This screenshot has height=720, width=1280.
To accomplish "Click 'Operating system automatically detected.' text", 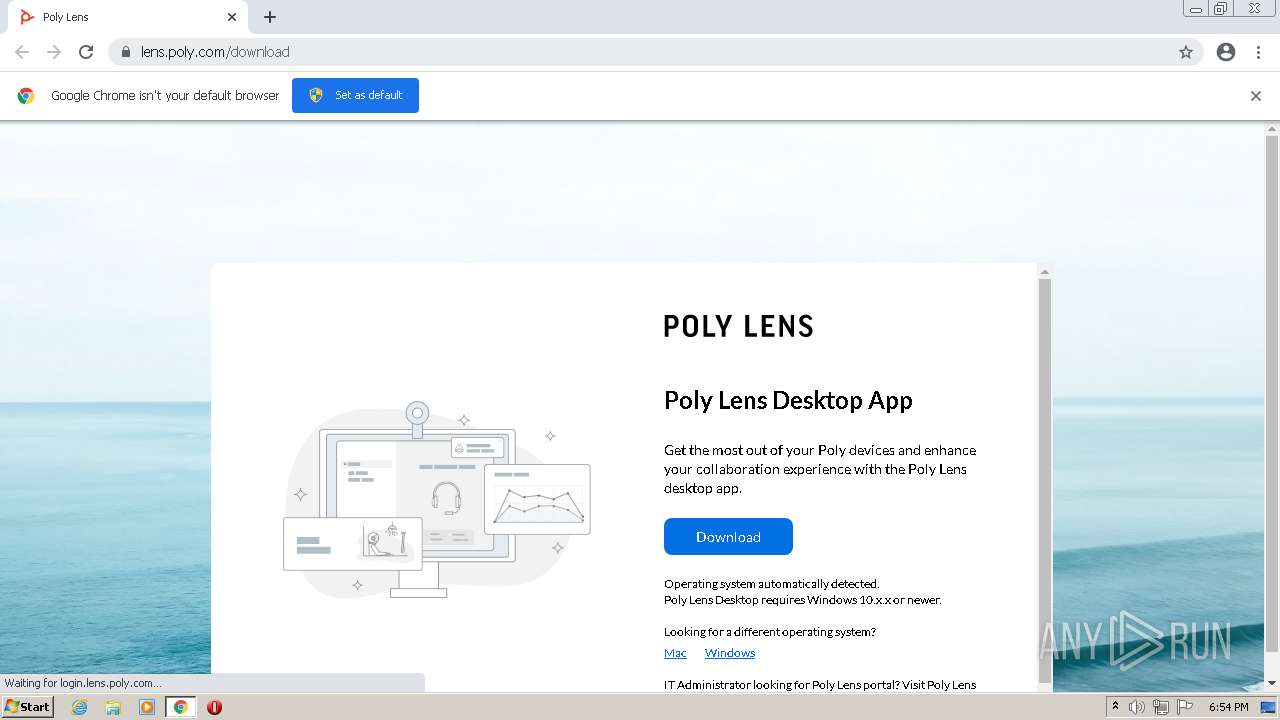I will click(771, 584).
